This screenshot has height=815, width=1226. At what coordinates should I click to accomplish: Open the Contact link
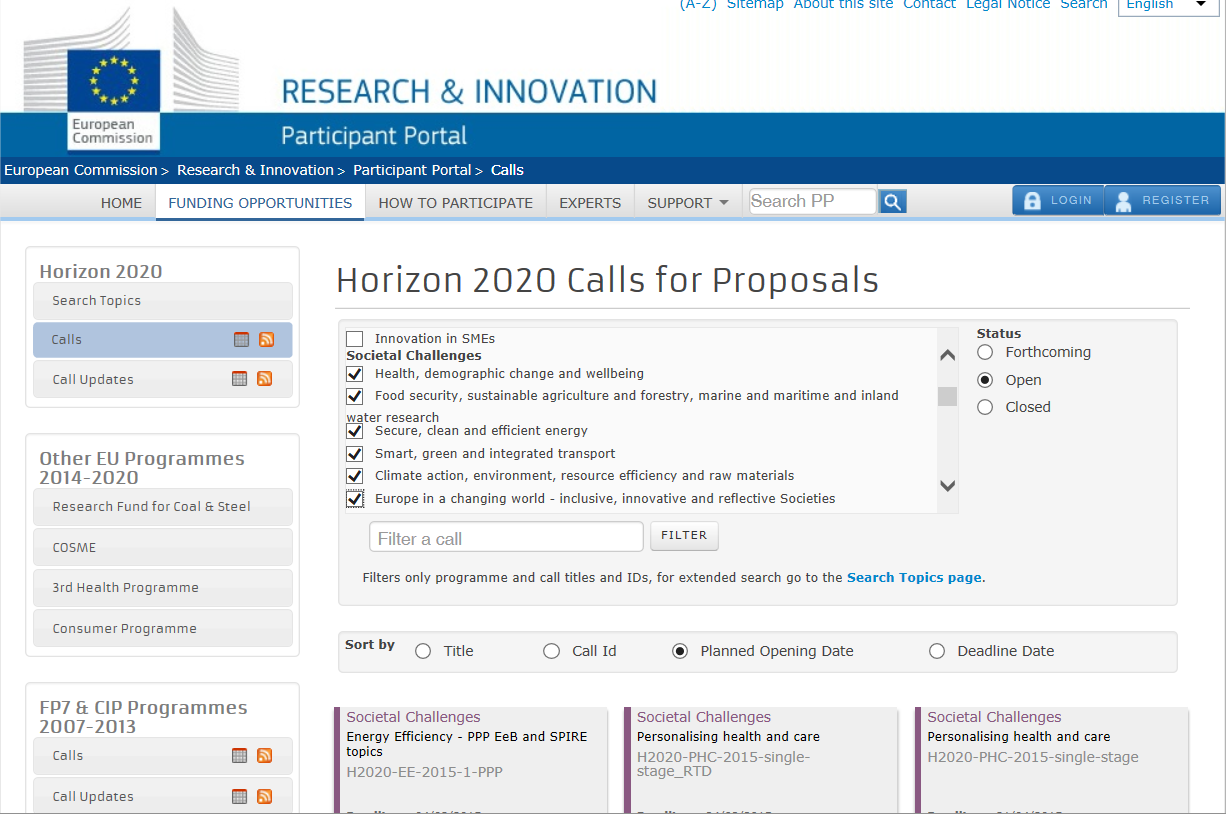coord(930,5)
